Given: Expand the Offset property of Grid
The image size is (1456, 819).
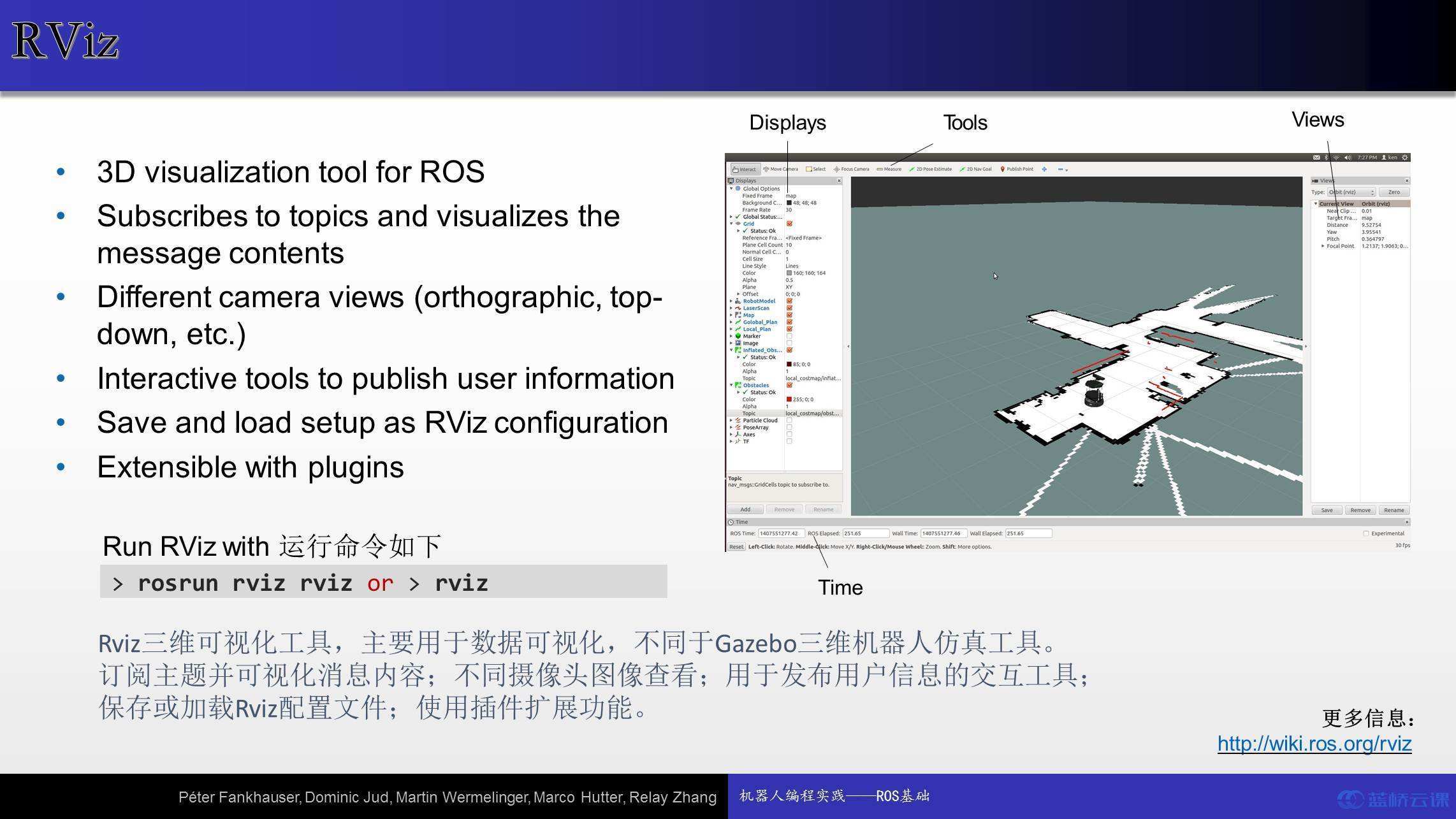Looking at the screenshot, I should click(x=738, y=294).
